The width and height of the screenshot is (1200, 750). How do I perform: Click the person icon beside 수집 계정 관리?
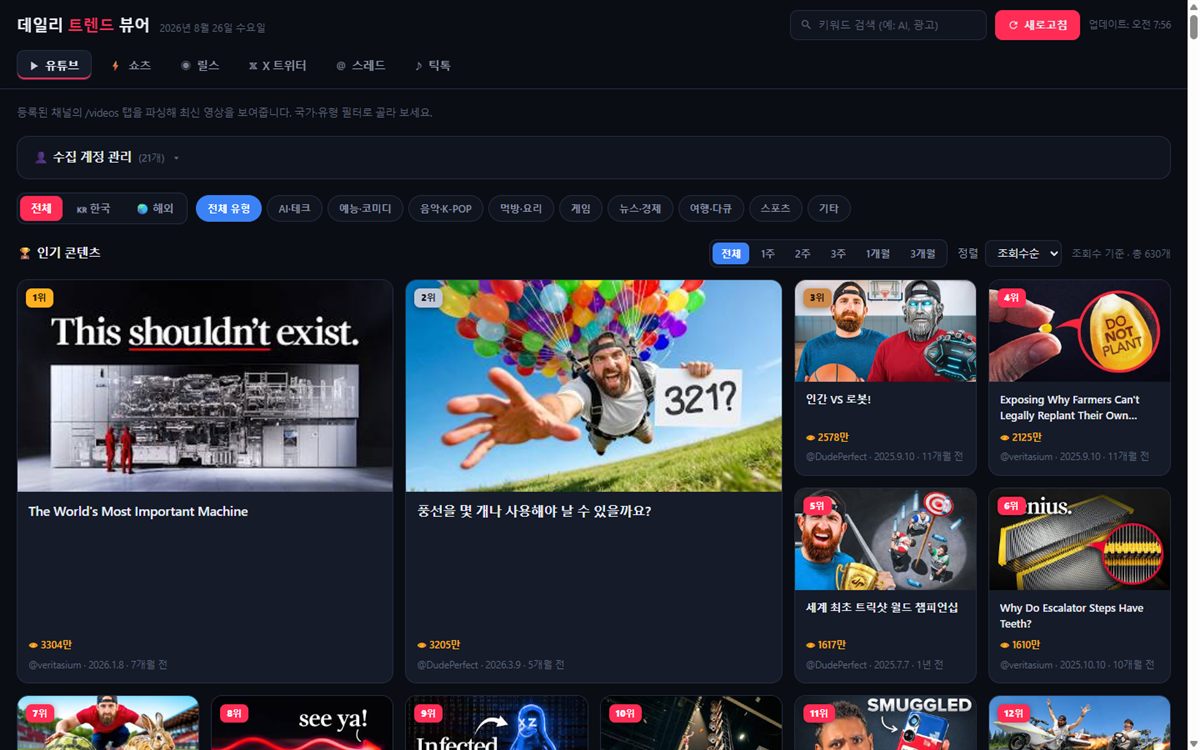pos(41,157)
